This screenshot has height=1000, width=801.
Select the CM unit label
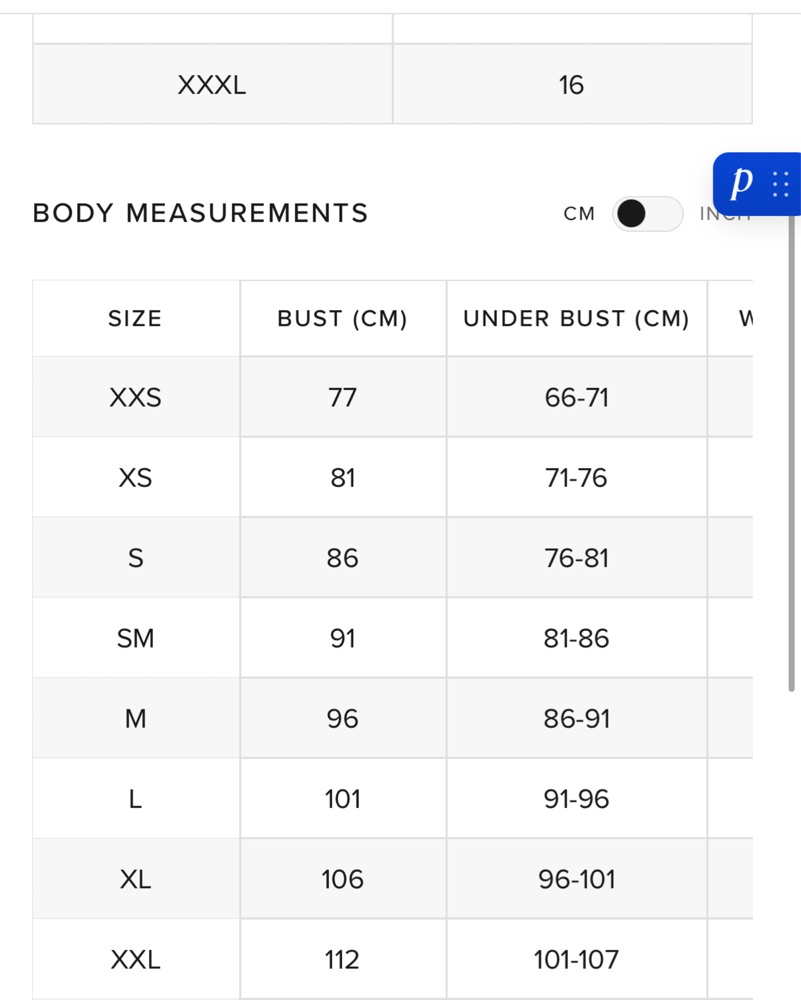pyautogui.click(x=579, y=214)
